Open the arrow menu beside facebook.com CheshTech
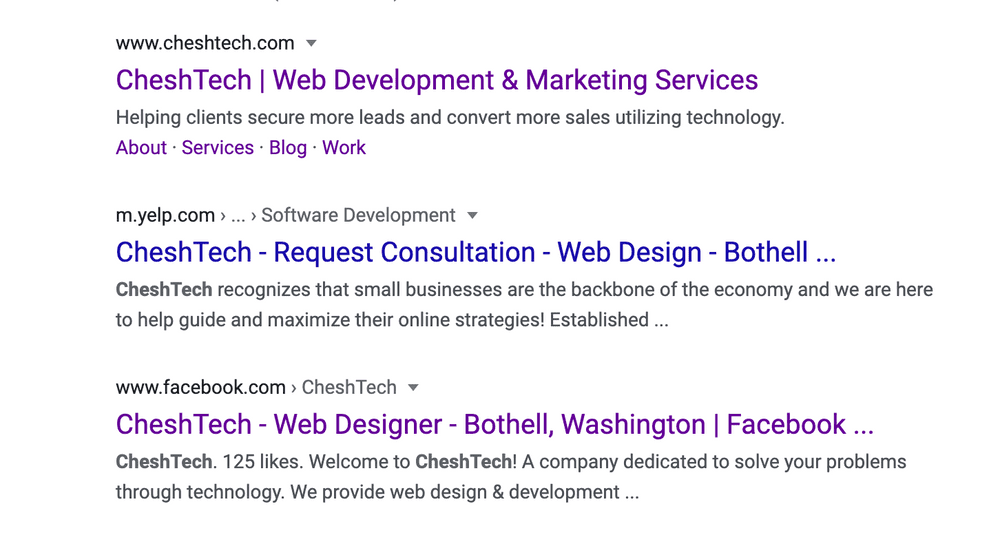This screenshot has width=1000, height=548. click(x=413, y=387)
